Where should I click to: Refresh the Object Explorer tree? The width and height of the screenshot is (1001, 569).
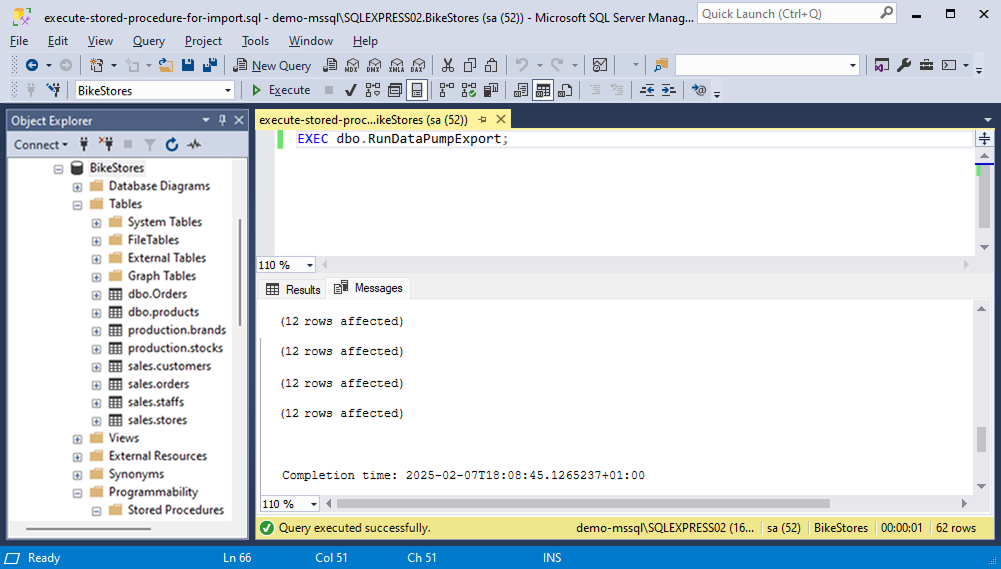[172, 145]
